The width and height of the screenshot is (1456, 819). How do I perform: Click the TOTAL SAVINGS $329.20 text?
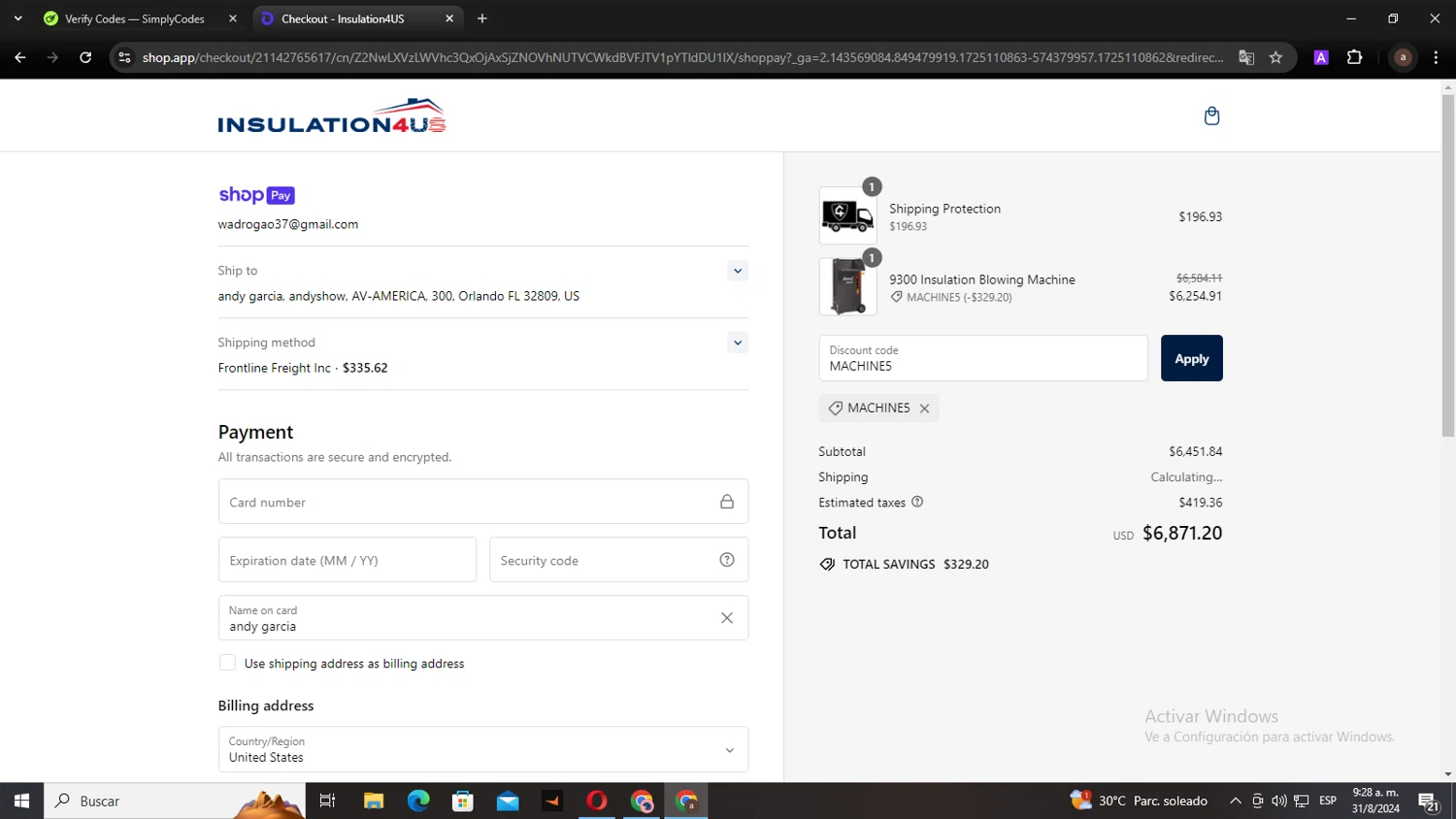point(915,564)
